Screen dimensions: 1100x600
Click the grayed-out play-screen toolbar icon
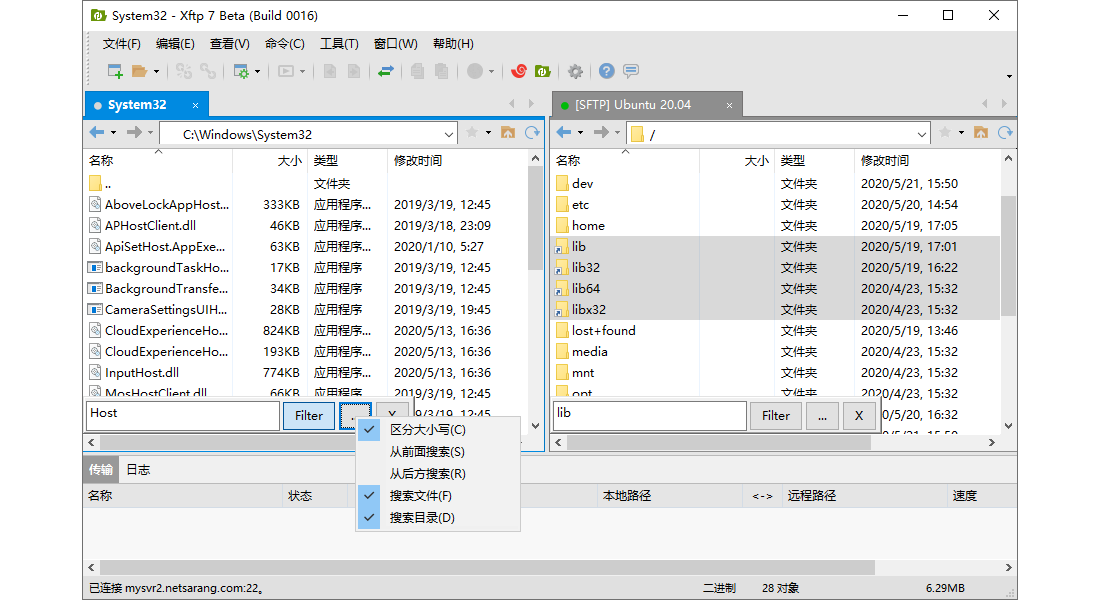point(286,72)
